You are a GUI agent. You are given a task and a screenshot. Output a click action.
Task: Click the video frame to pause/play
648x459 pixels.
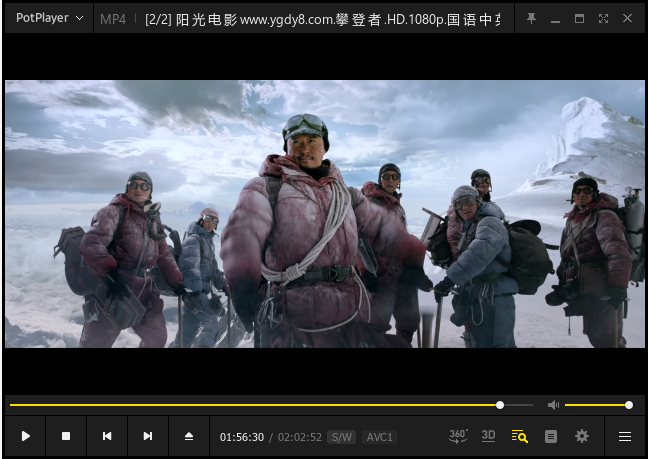point(324,214)
